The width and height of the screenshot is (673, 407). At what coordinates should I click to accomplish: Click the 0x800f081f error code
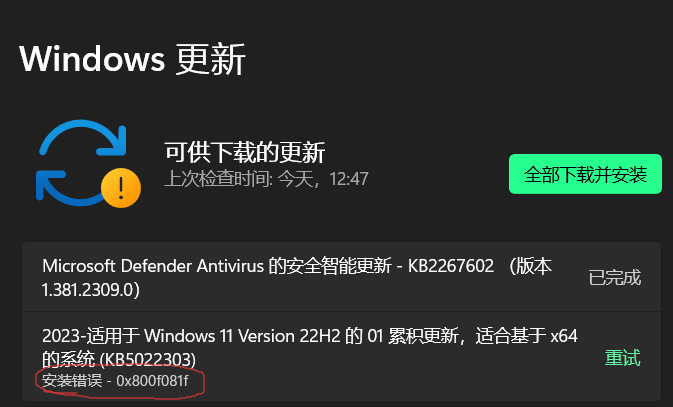click(x=152, y=380)
